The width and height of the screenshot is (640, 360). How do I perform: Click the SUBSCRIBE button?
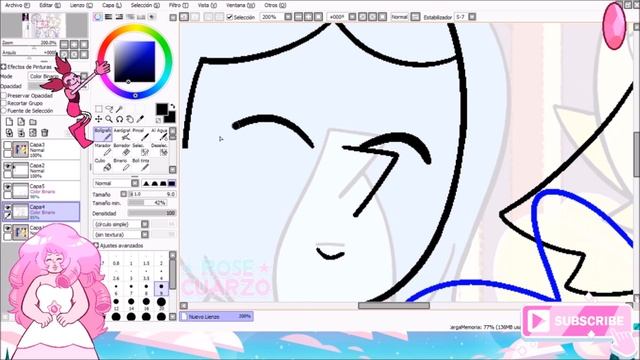(x=576, y=321)
